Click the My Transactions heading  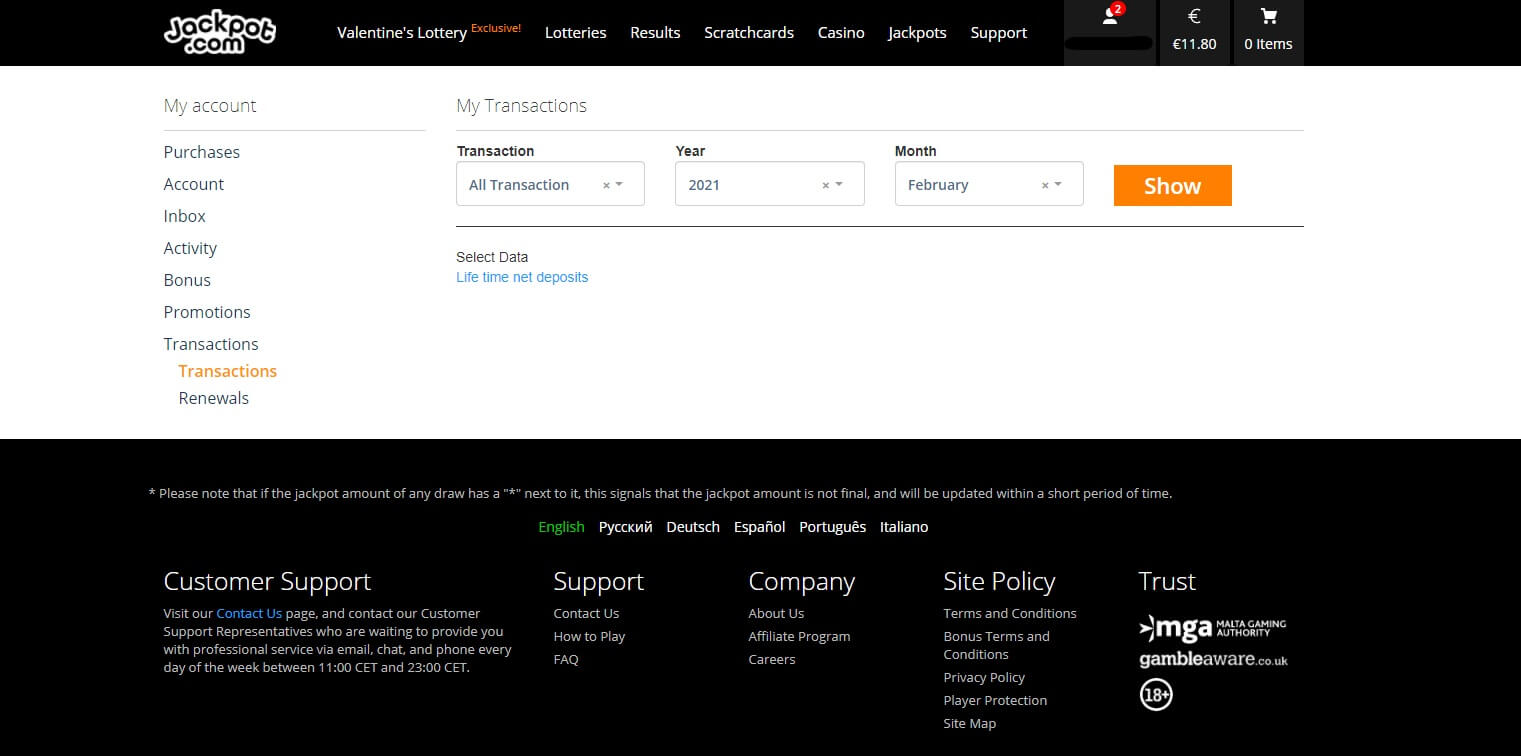[522, 106]
